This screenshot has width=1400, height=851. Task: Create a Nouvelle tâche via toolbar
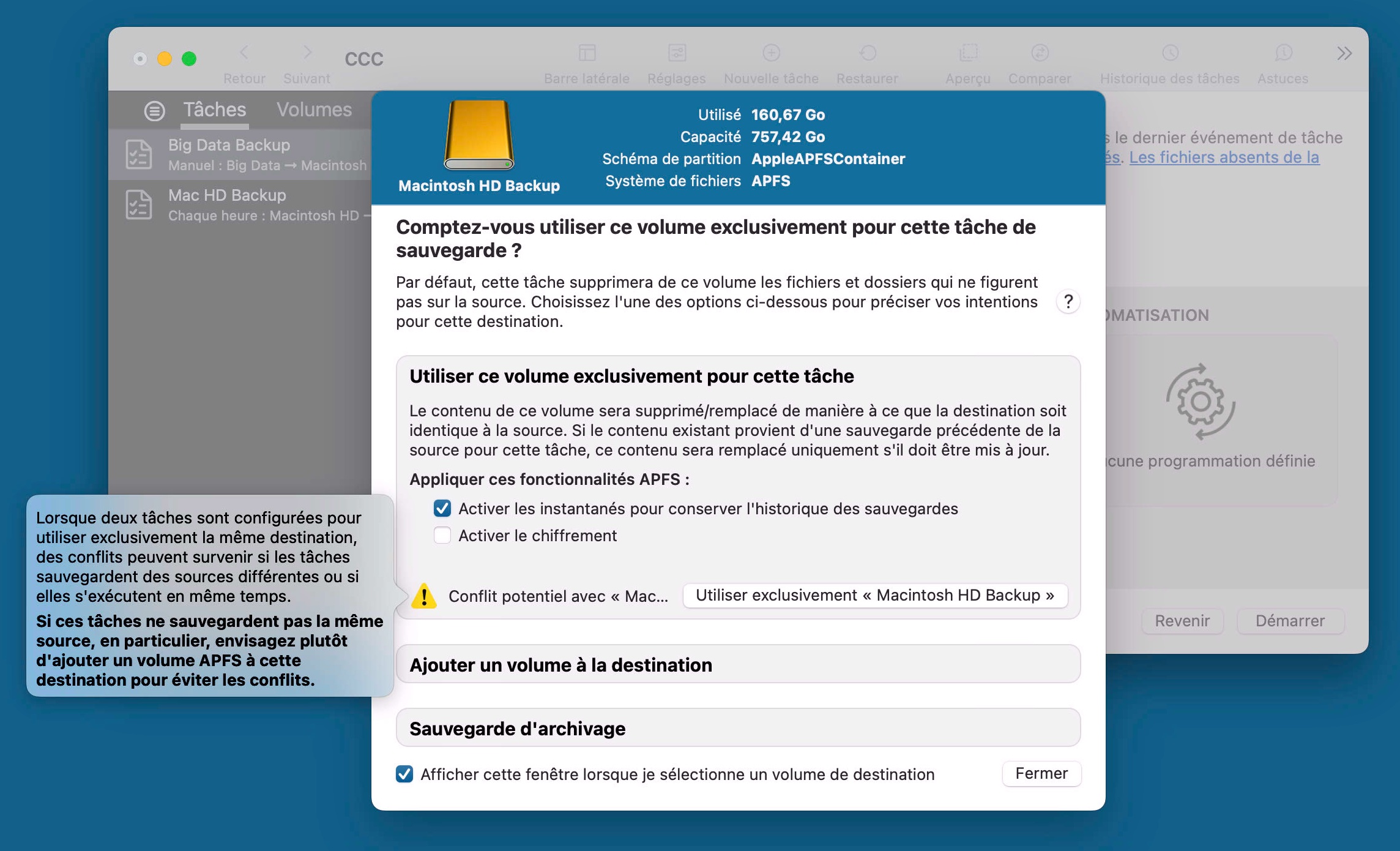(771, 53)
